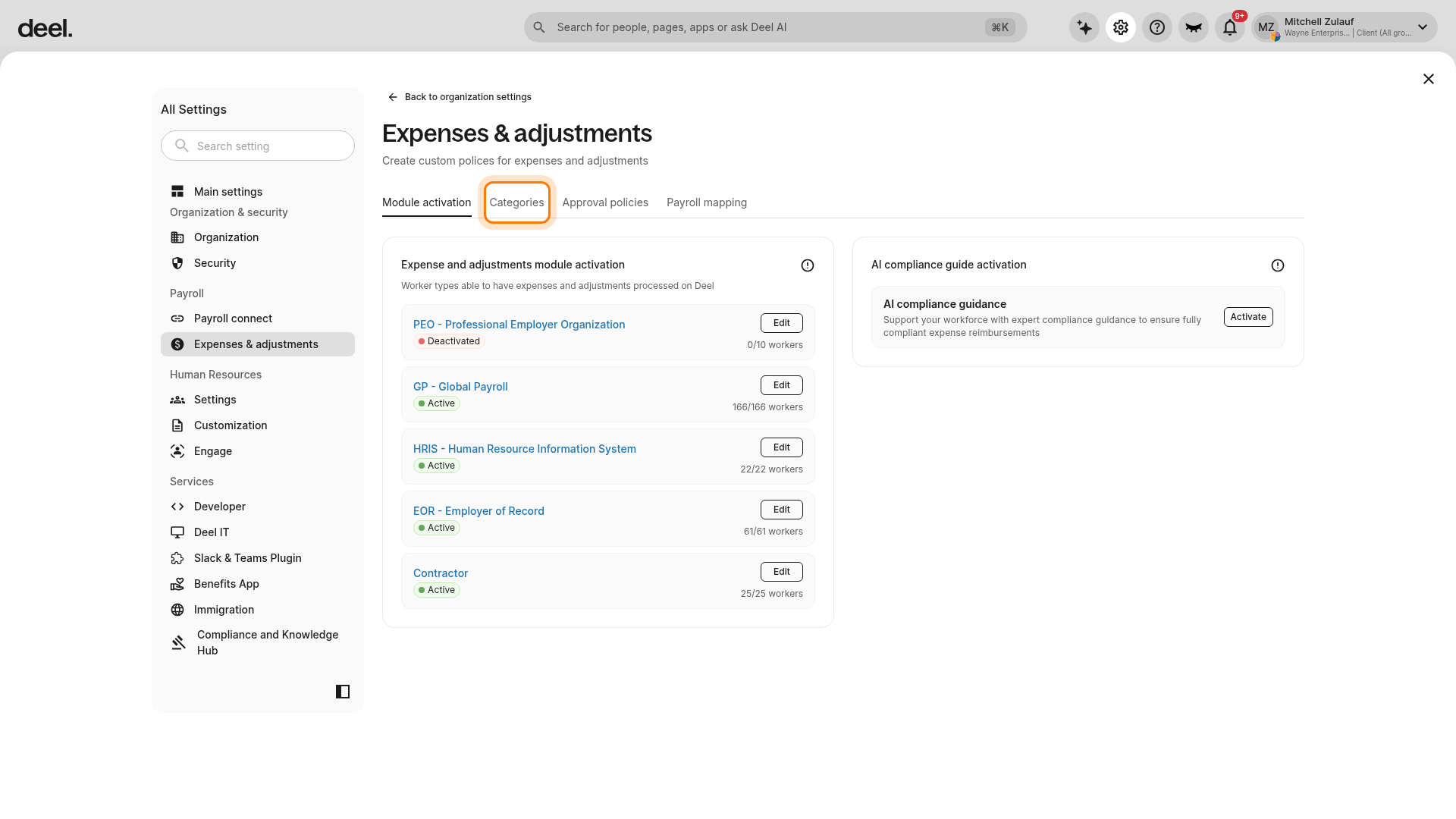
Task: Switch to Categories tab
Action: (516, 202)
